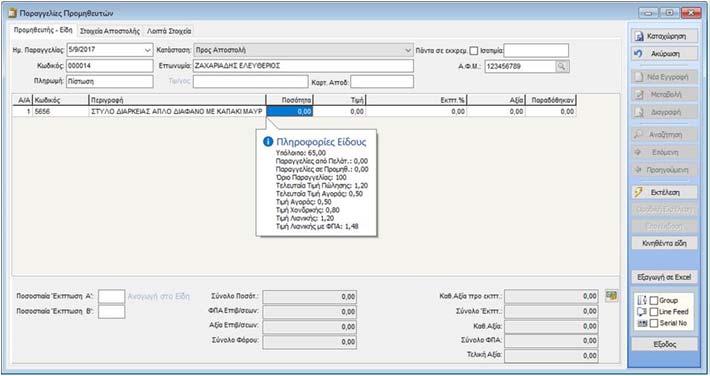This screenshot has width=710, height=376.
Task: Click the Ισοτιμία input field
Action: click(536, 50)
